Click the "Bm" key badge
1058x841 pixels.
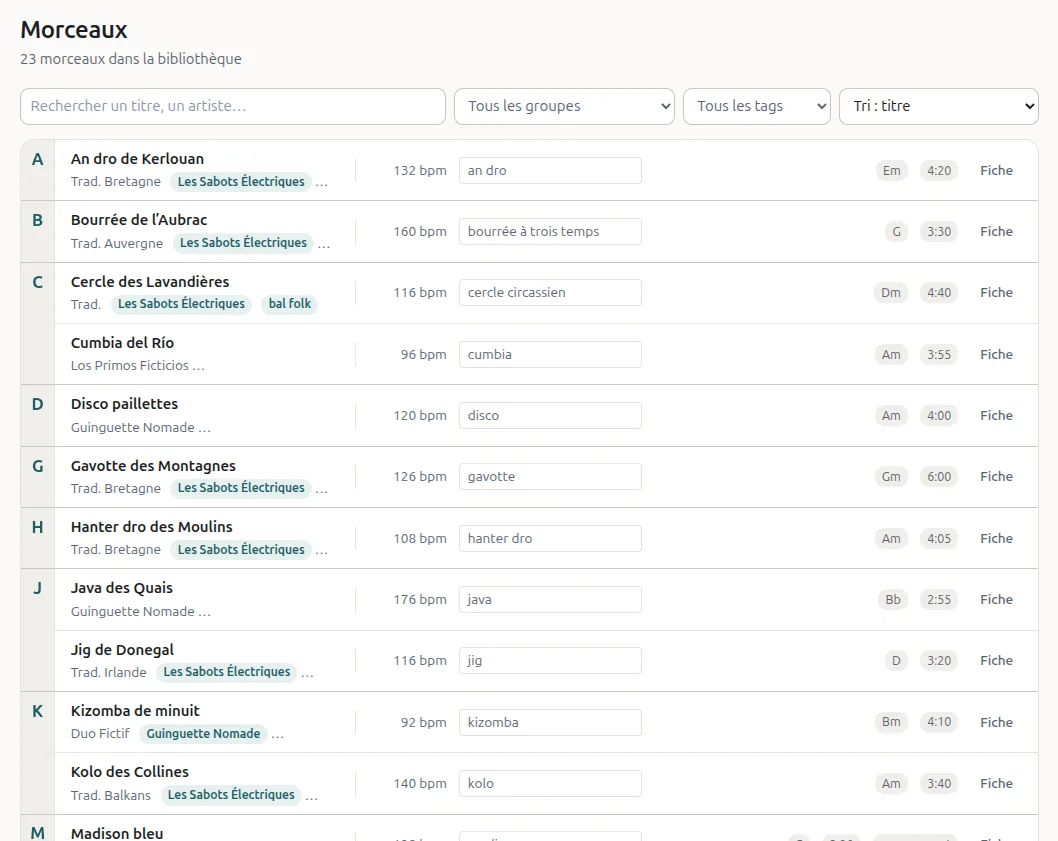(891, 722)
